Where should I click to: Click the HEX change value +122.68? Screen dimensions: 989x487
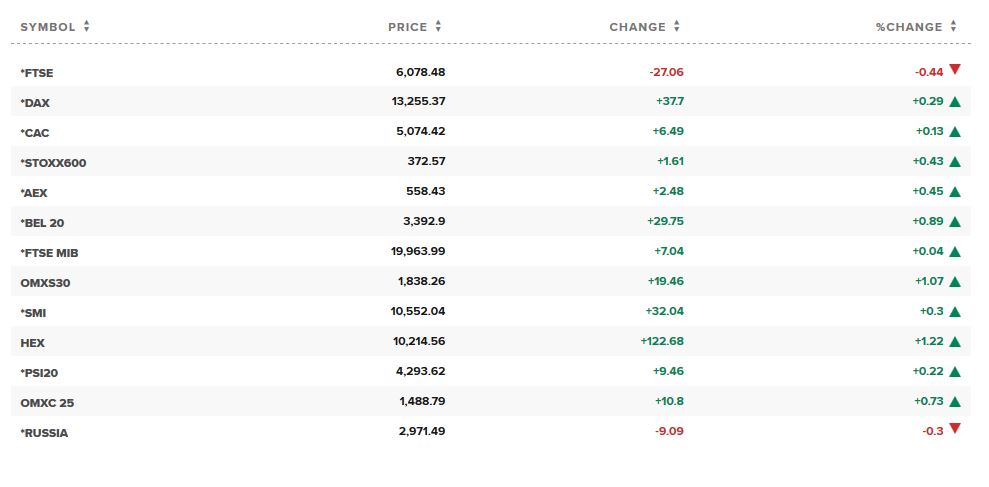pos(662,341)
